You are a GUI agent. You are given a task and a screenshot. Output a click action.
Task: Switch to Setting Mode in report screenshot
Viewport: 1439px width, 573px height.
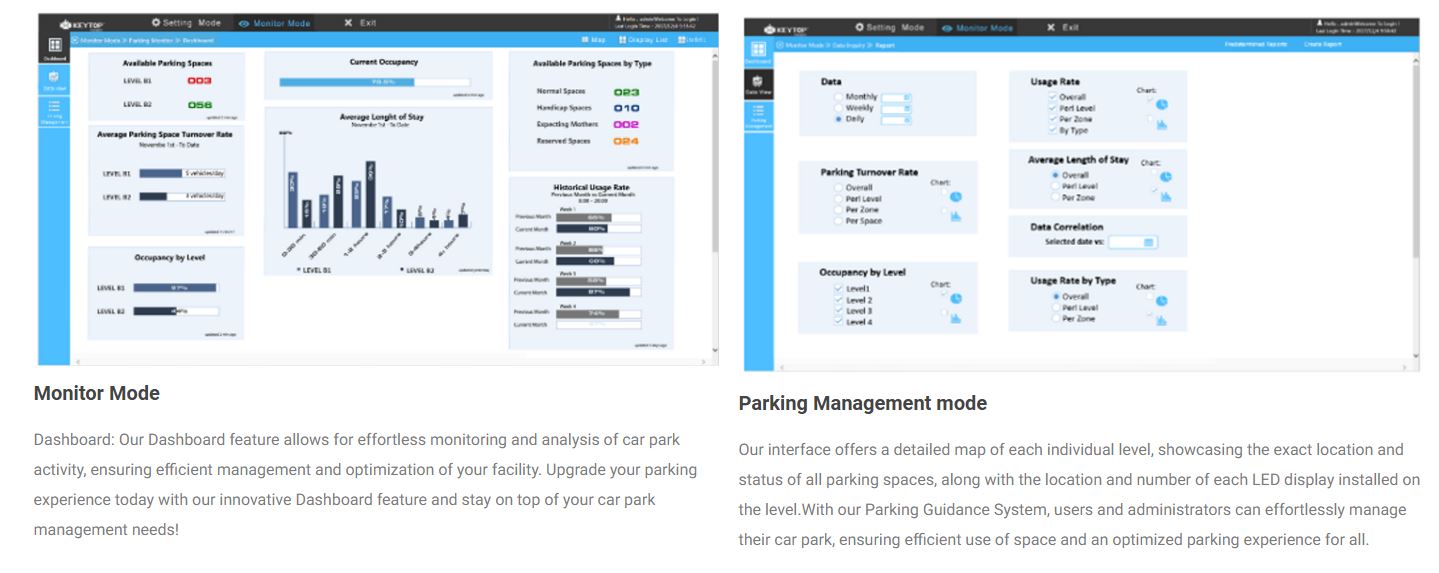(889, 27)
